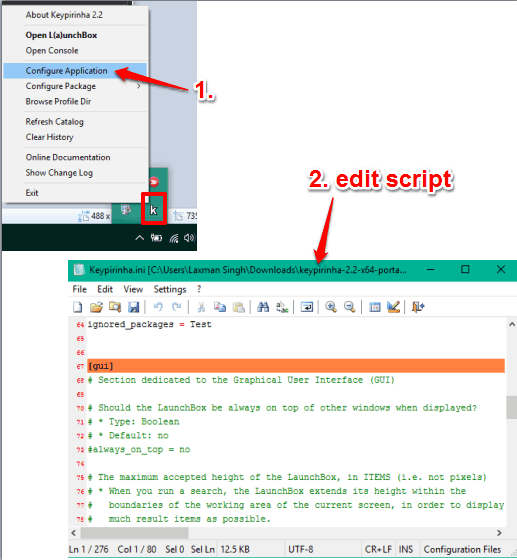Click the '# * Default: no' comment line
The width and height of the screenshot is (517, 560).
(128, 436)
